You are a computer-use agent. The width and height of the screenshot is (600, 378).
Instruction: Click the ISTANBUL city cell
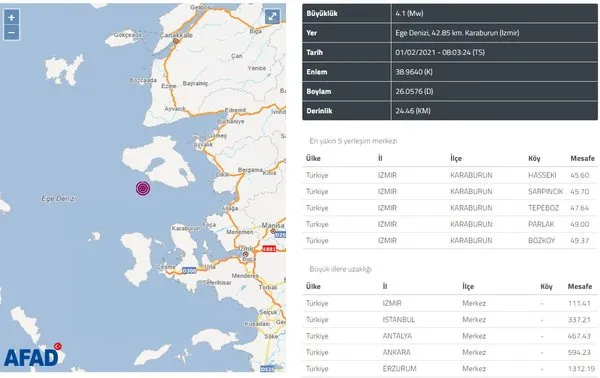point(399,319)
